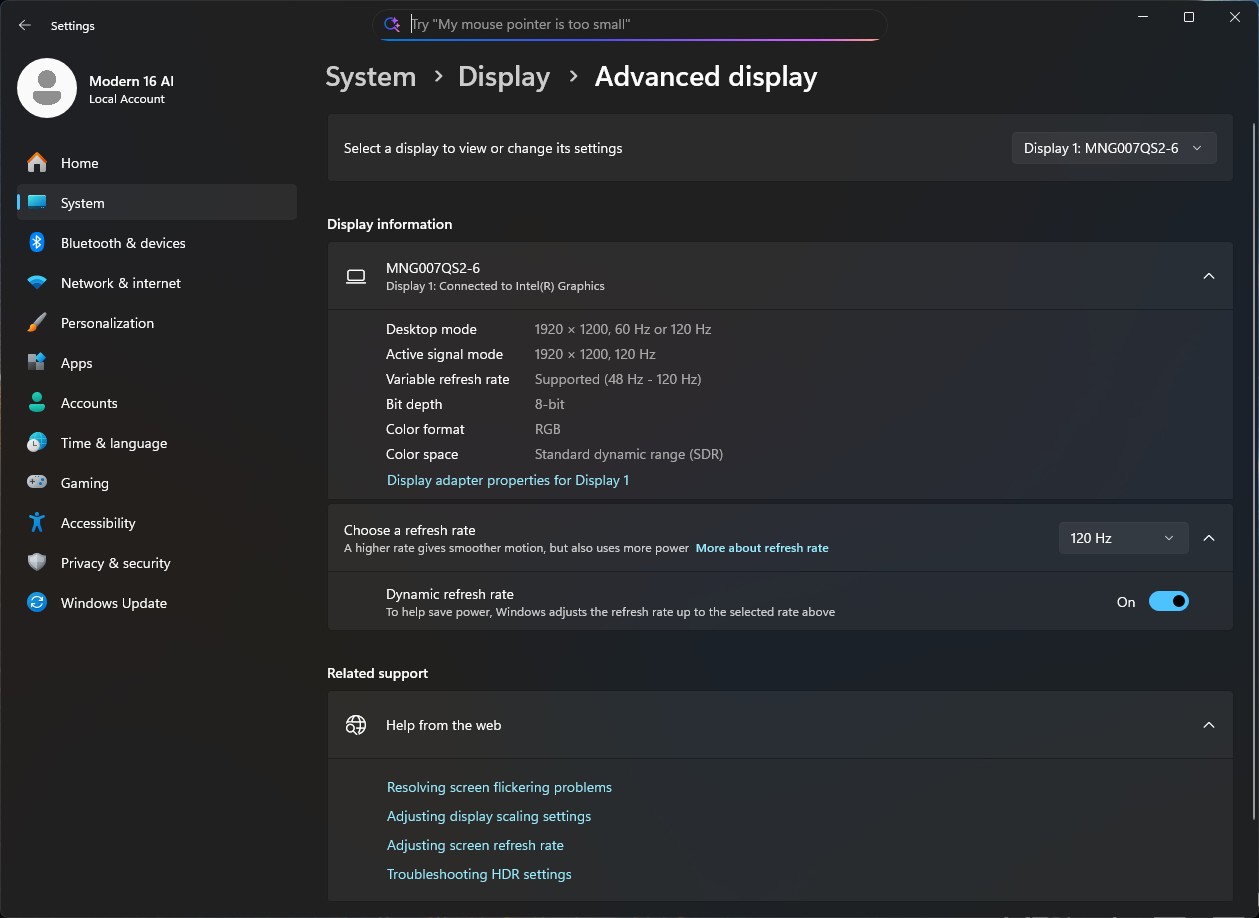1259x918 pixels.
Task: Open Resolving screen flickering problems link
Action: click(499, 787)
